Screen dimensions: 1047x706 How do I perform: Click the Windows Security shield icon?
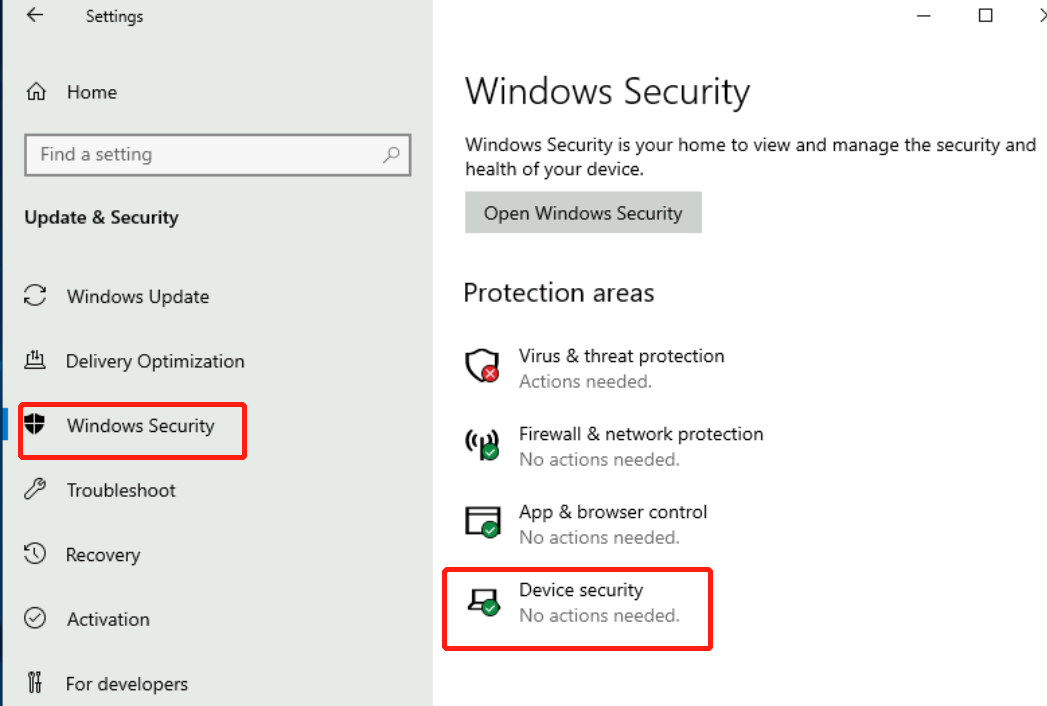35,425
